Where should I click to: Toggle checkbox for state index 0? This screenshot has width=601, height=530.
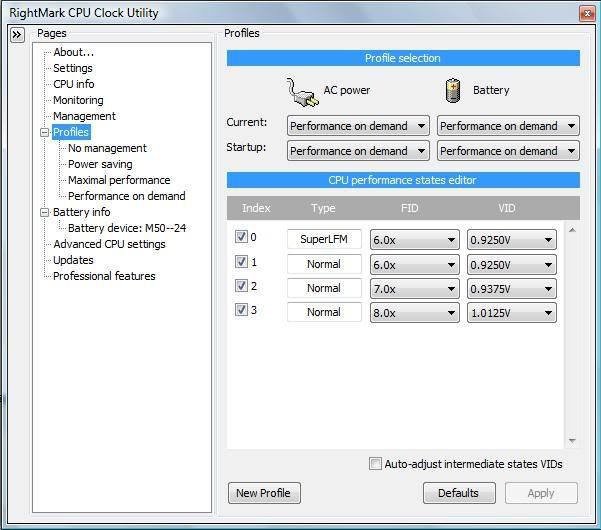click(241, 236)
